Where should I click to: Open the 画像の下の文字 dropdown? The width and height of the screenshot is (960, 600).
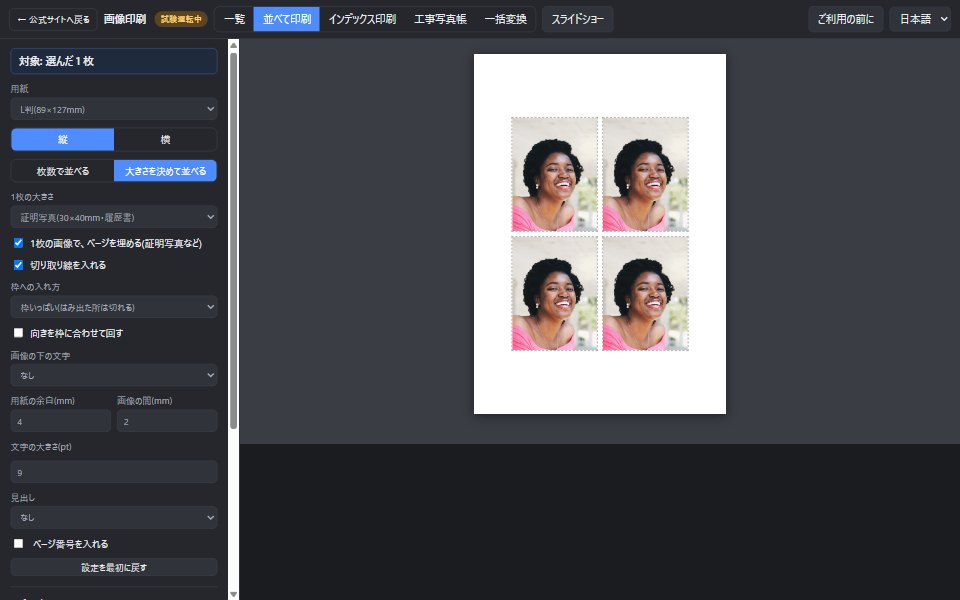click(114, 375)
